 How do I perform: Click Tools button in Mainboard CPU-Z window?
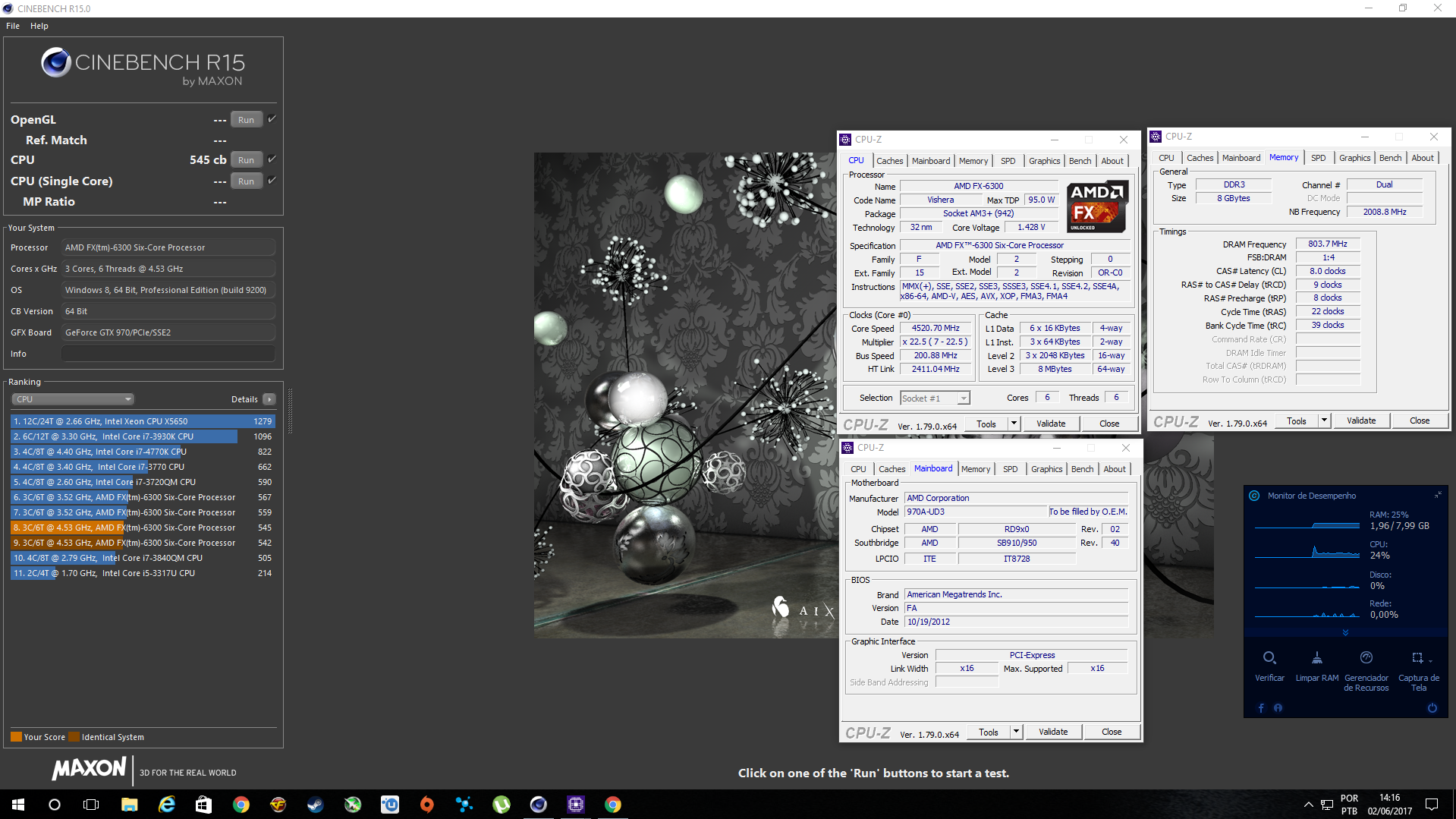[989, 732]
